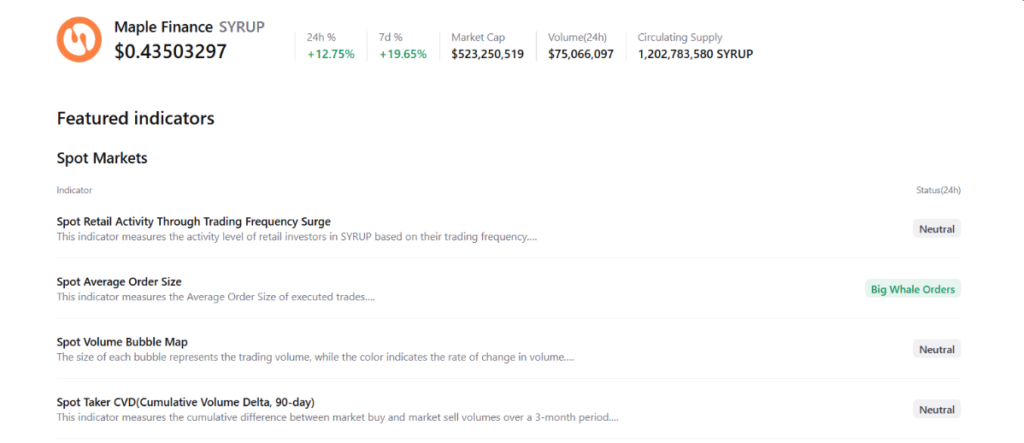1024x443 pixels.
Task: Click the SYRUP ticker symbol beside the name
Action: click(241, 27)
